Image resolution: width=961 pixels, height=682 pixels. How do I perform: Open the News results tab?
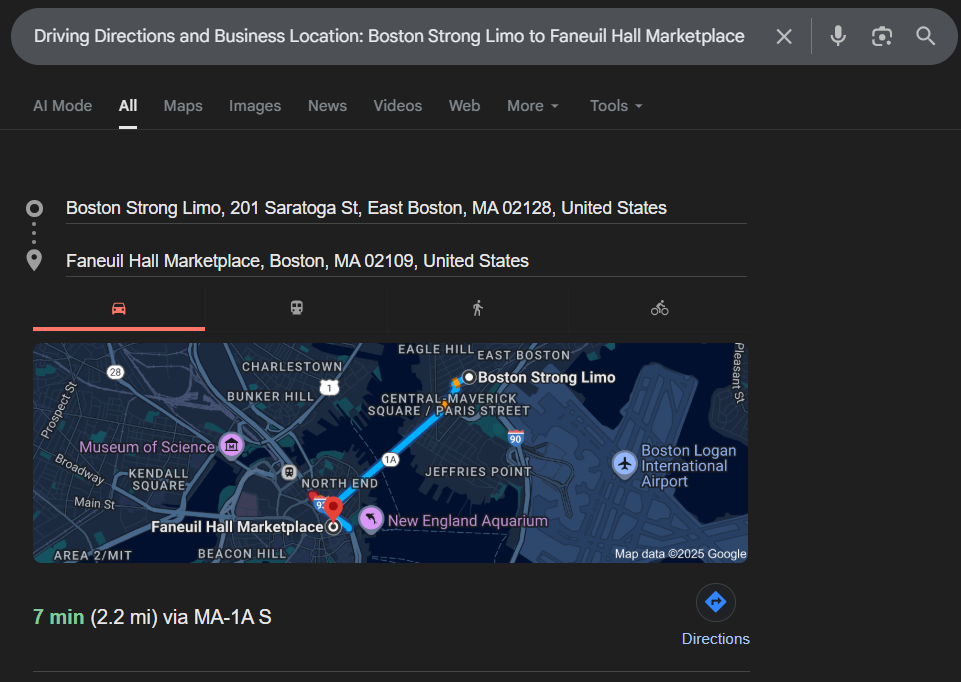tap(327, 106)
